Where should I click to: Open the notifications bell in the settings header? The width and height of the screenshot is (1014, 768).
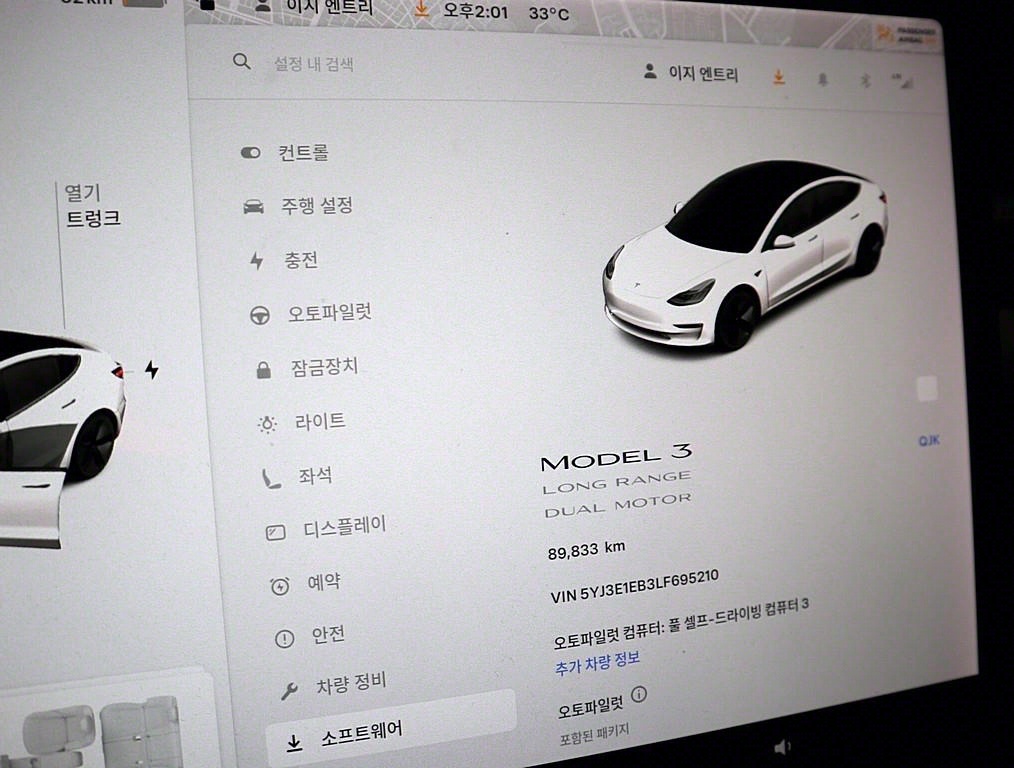(822, 80)
